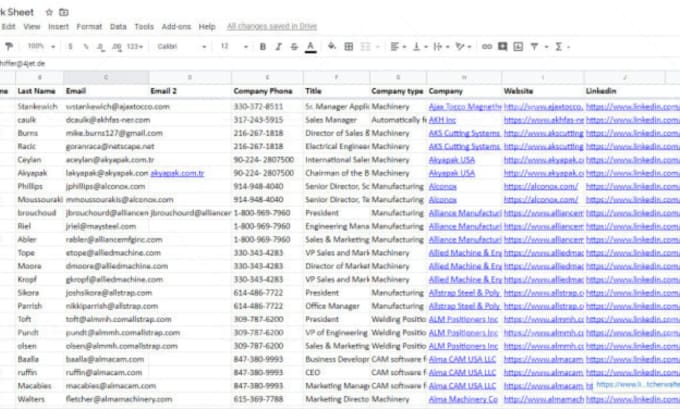Open fill color bucket
Viewport: 680px width, 409px height.
click(x=332, y=46)
